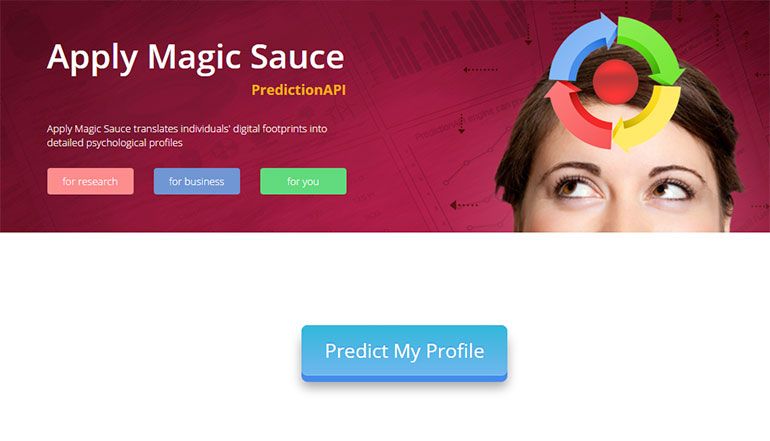This screenshot has width=770, height=441.
Task: Click the word 'Sauce' in the title
Action: [x=298, y=56]
